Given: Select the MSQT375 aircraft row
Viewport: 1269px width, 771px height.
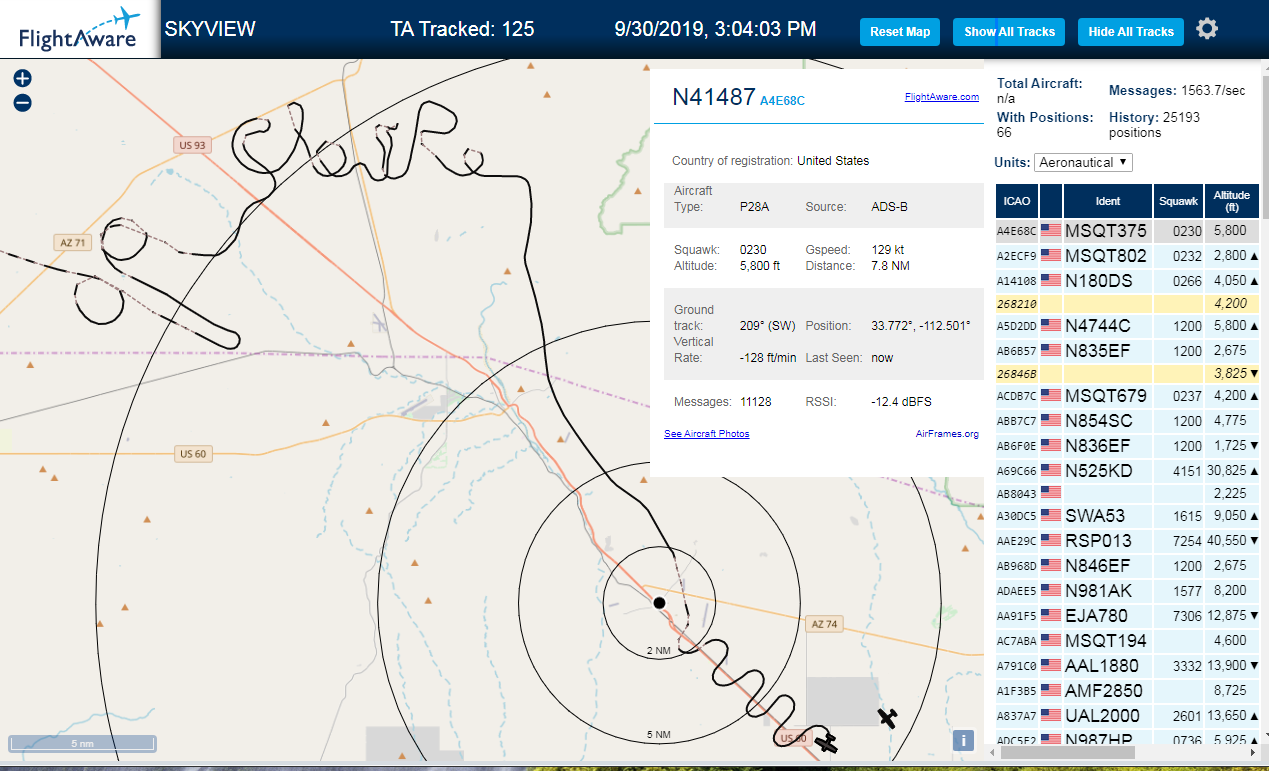Looking at the screenshot, I should (x=1127, y=231).
